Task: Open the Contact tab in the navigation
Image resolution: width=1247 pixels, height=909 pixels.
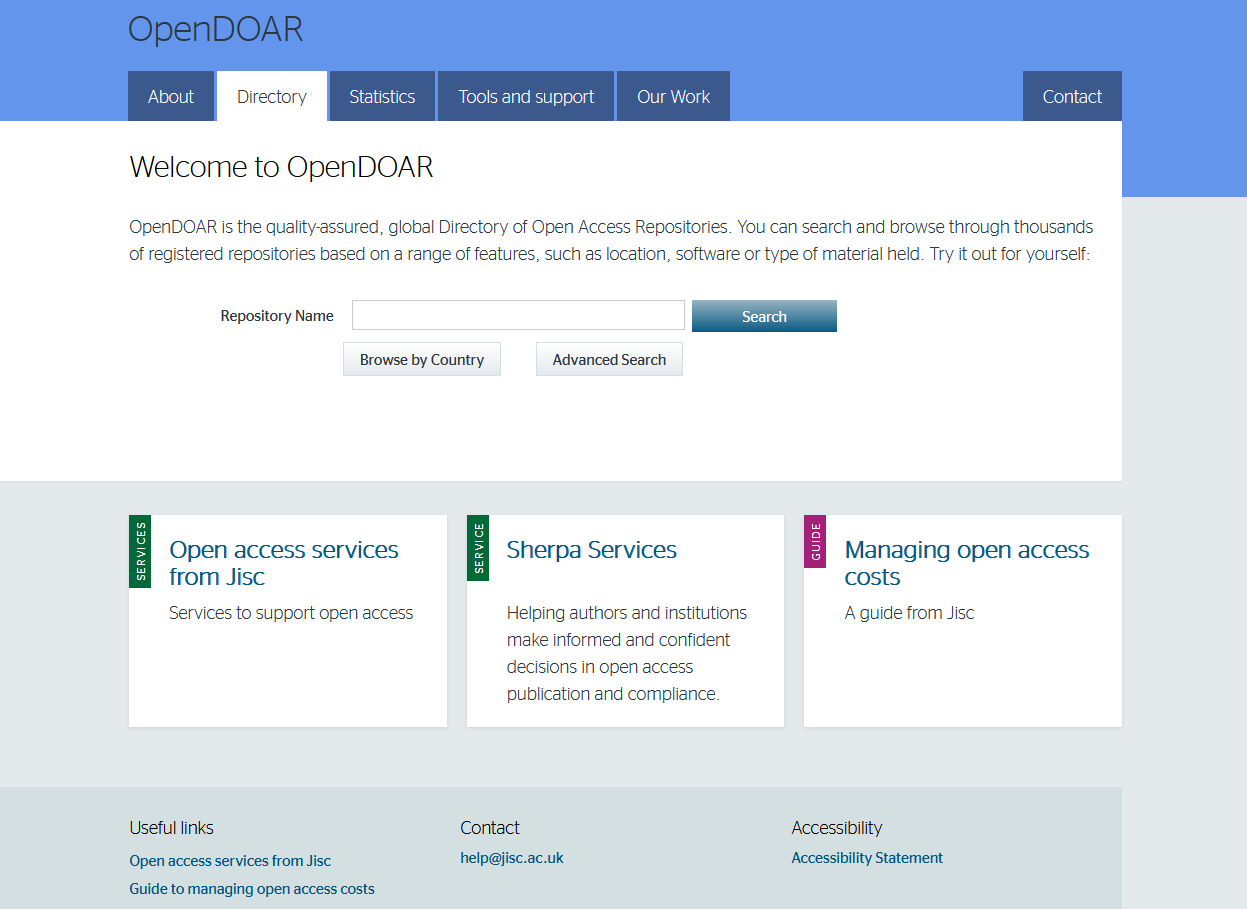Action: pos(1072,97)
